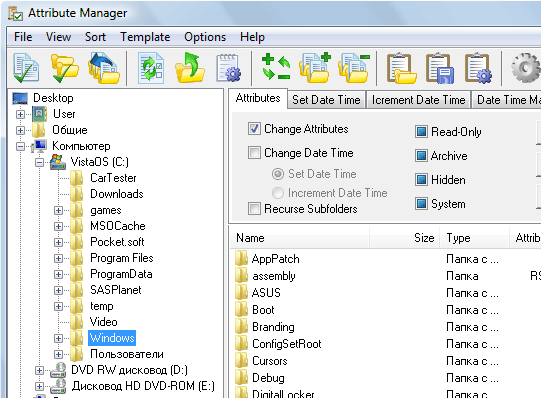This screenshot has height=398, width=541.
Task: Switch to the Icrement Date Time tab
Action: (418, 100)
